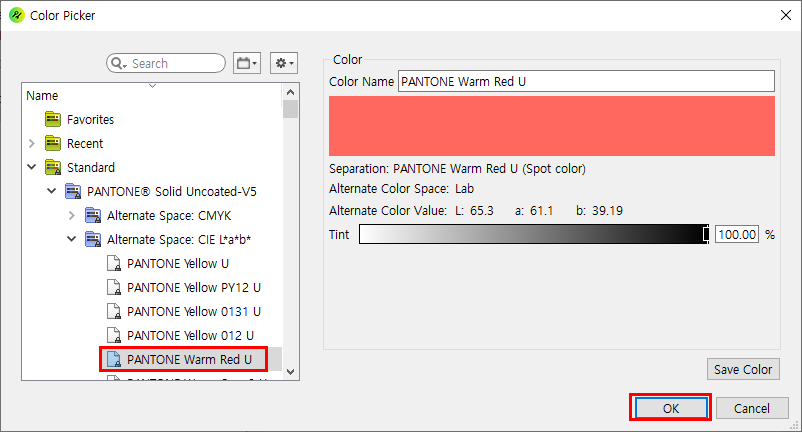Choose PANTONE Yellow PY12 U entry
Screen dimensions: 802x432
point(194,287)
